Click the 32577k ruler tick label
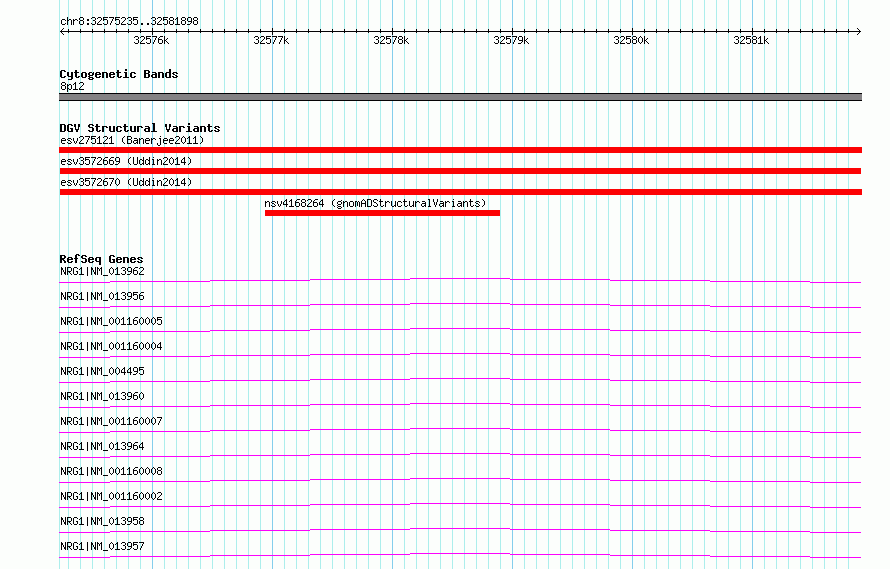This screenshot has height=569, width=890. pos(271,40)
